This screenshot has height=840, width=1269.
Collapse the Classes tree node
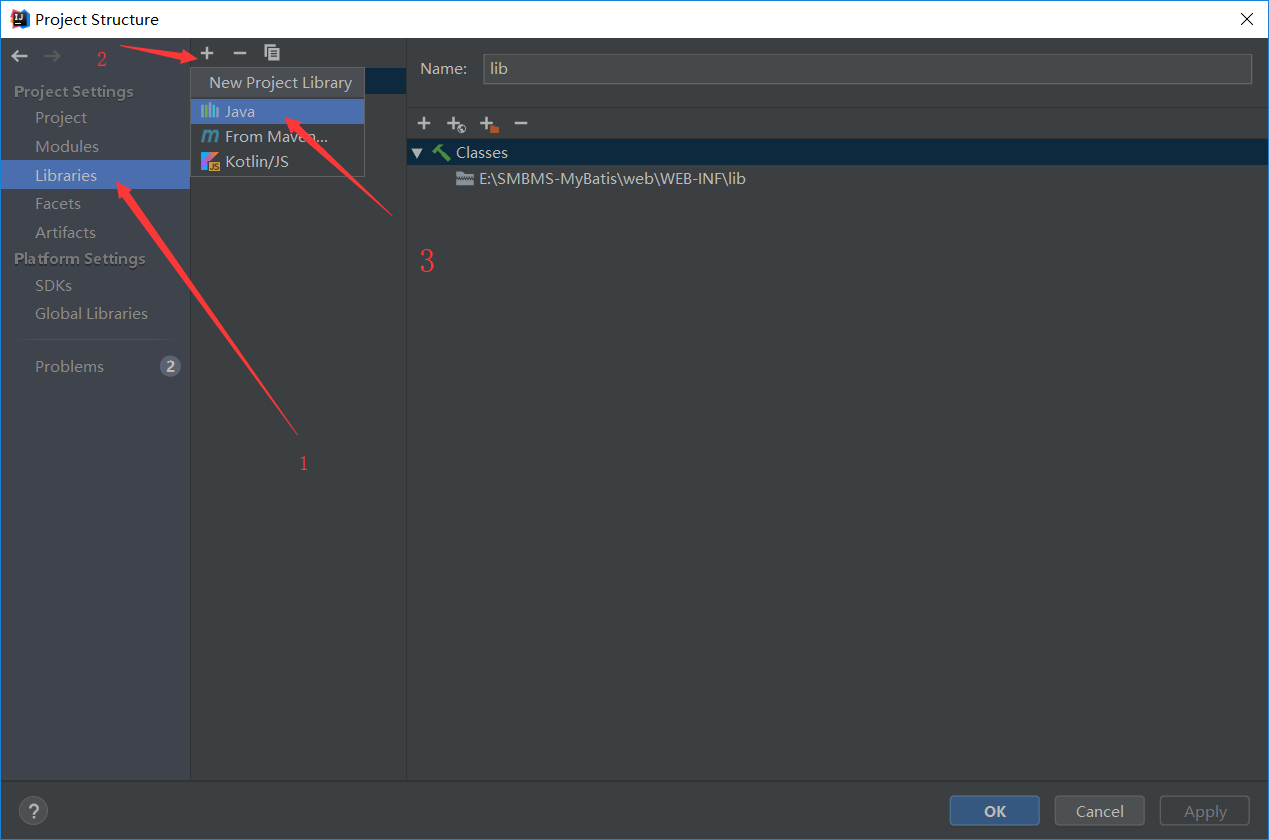pos(417,152)
